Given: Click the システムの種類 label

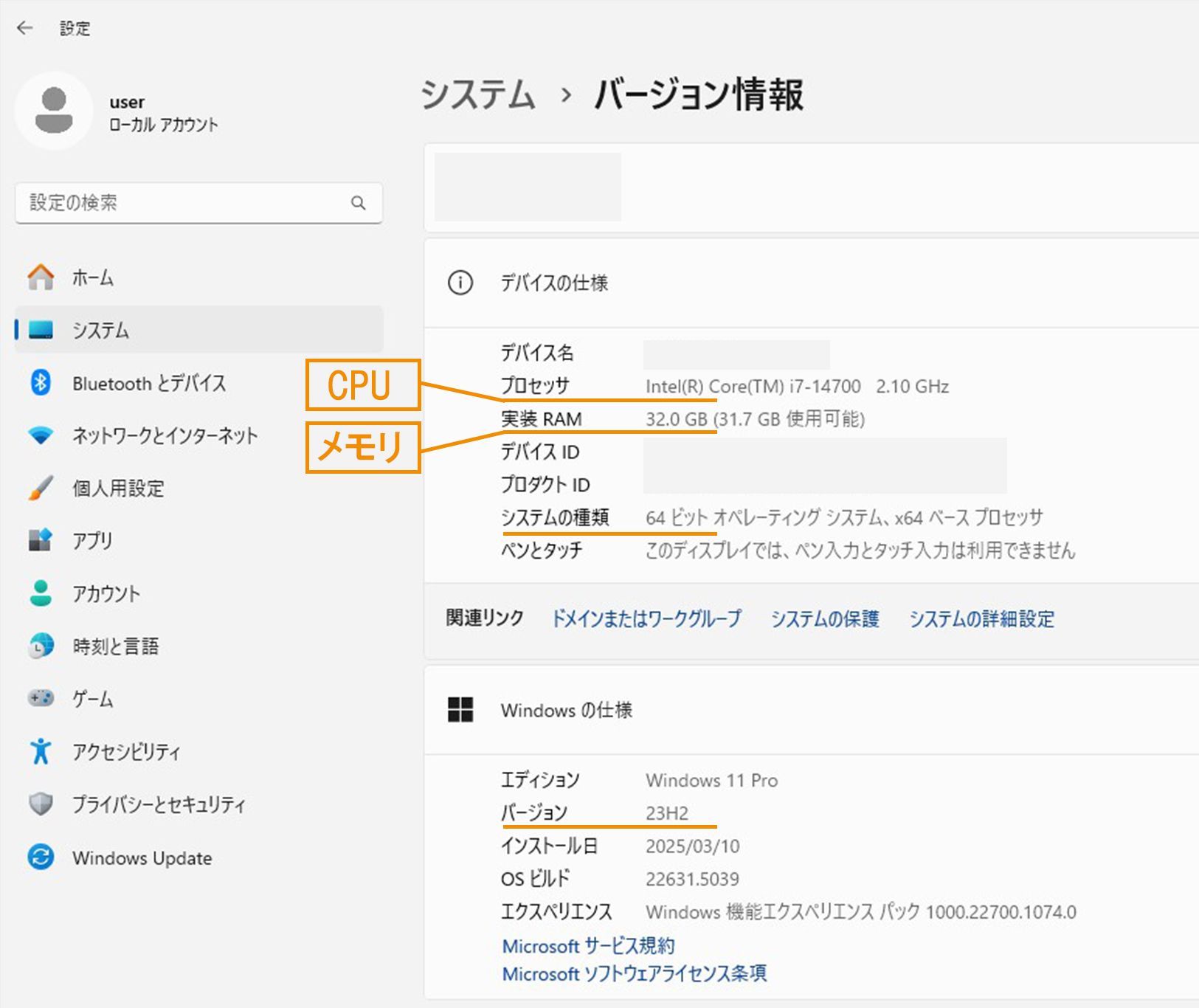Looking at the screenshot, I should pyautogui.click(x=555, y=517).
